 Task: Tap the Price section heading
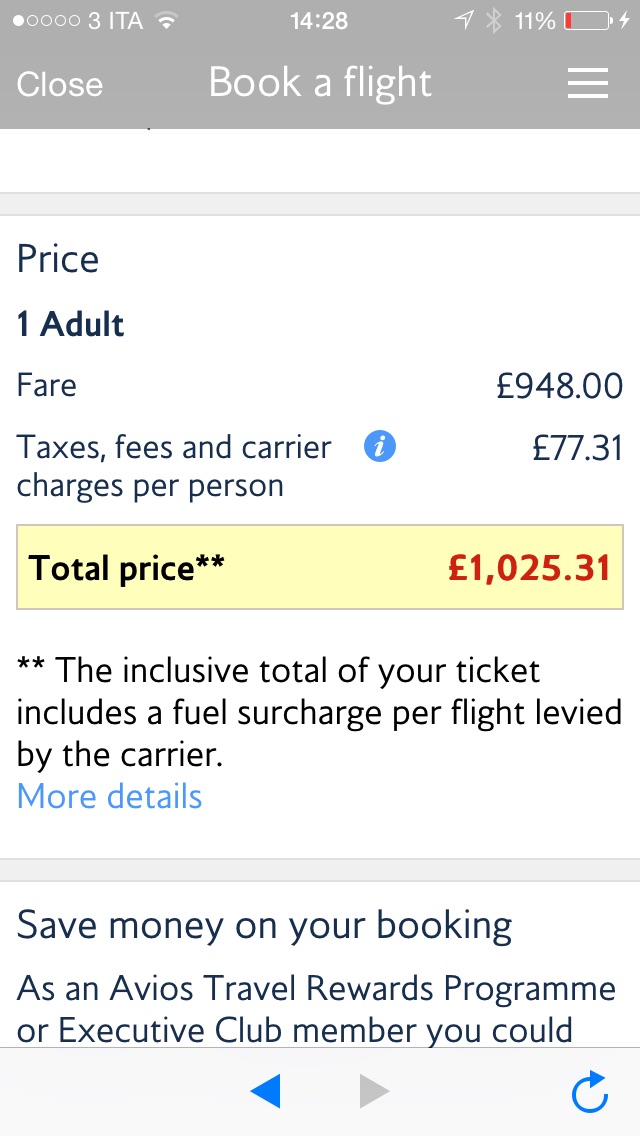click(58, 259)
